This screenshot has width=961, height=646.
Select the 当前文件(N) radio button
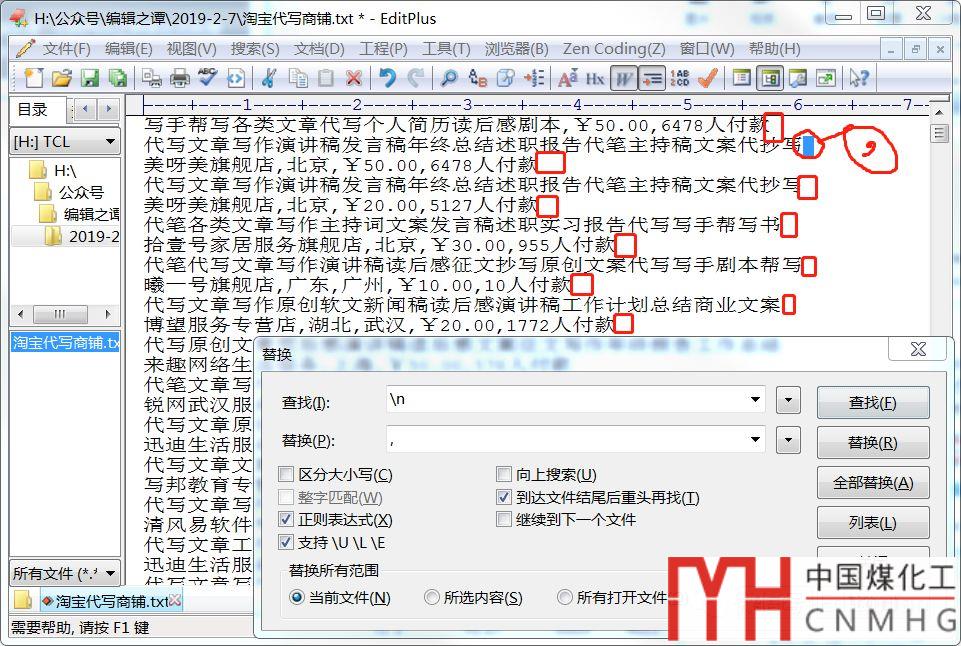pos(297,597)
